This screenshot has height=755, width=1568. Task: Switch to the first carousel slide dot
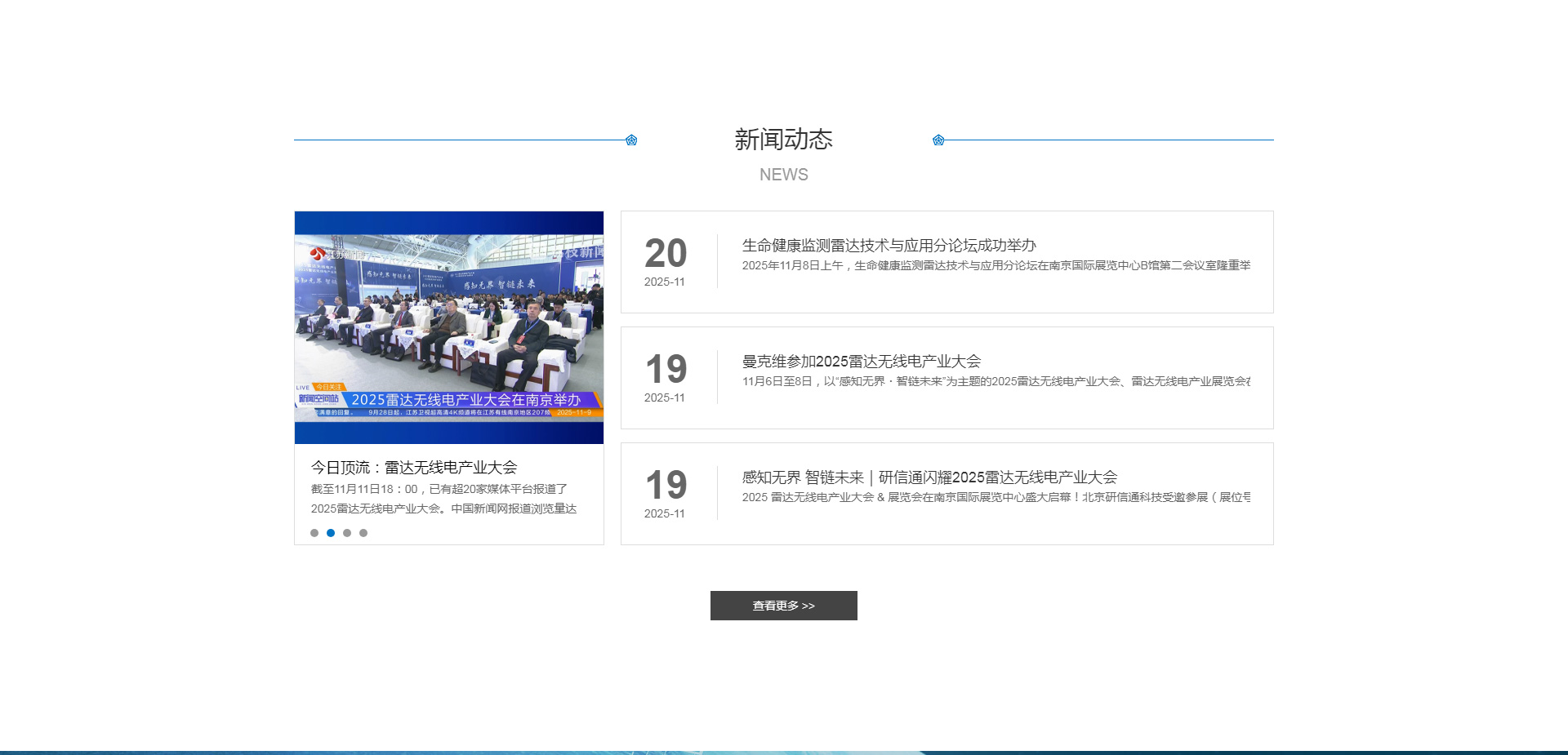pos(314,533)
